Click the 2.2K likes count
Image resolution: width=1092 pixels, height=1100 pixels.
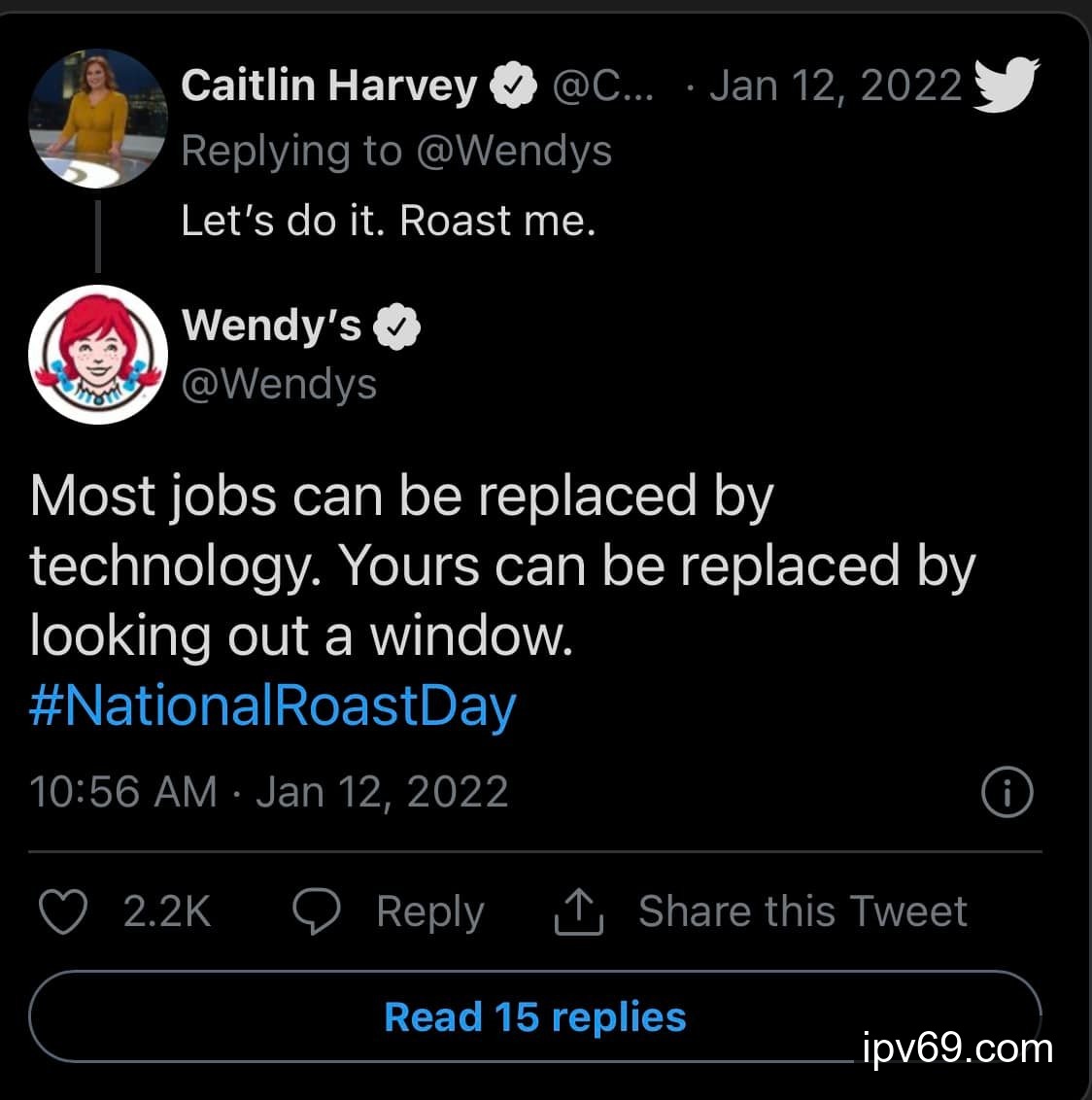[166, 911]
